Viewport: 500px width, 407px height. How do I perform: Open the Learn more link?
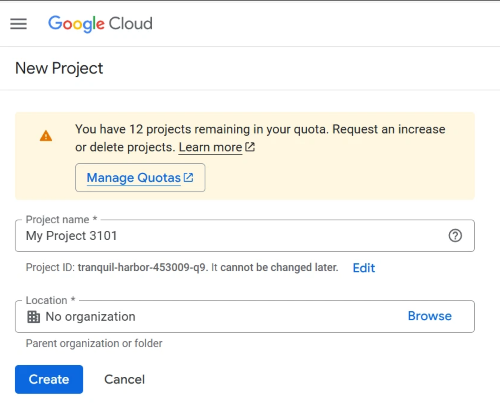210,147
